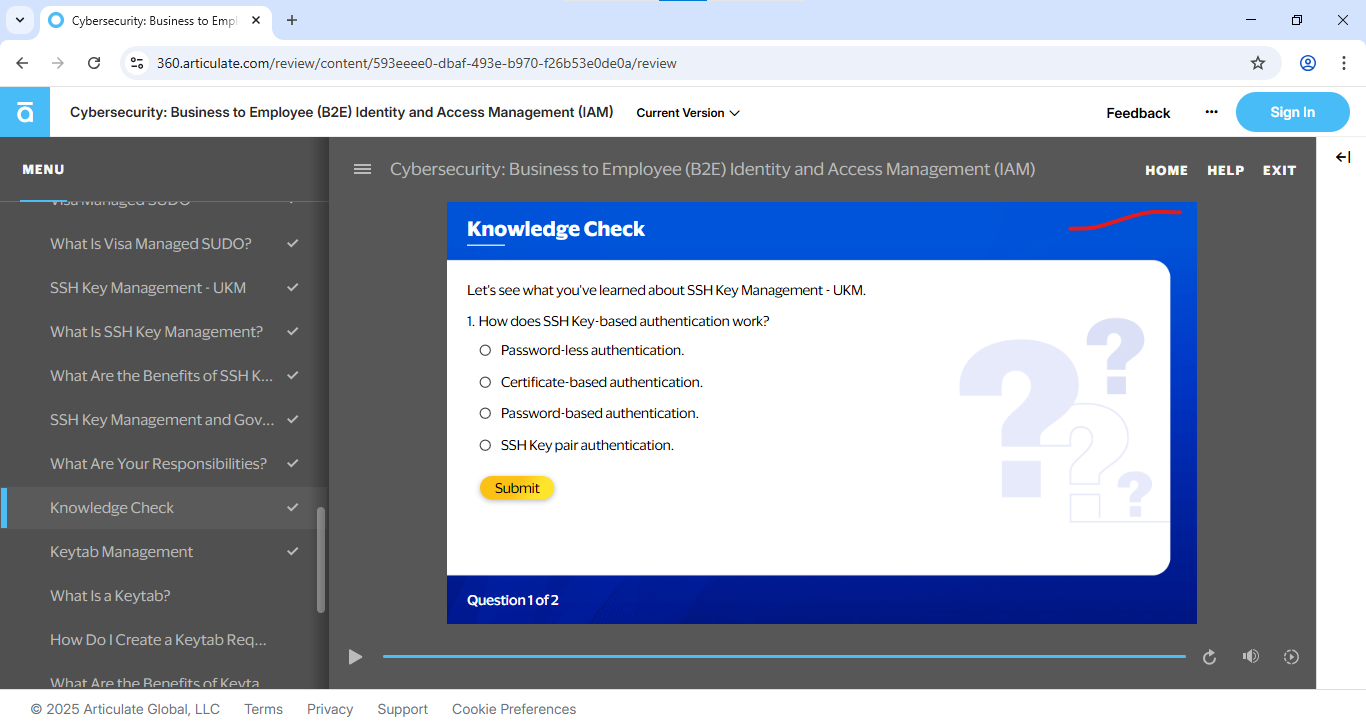Open the Privacy link in footer
This screenshot has width=1366, height=728.
tap(330, 709)
